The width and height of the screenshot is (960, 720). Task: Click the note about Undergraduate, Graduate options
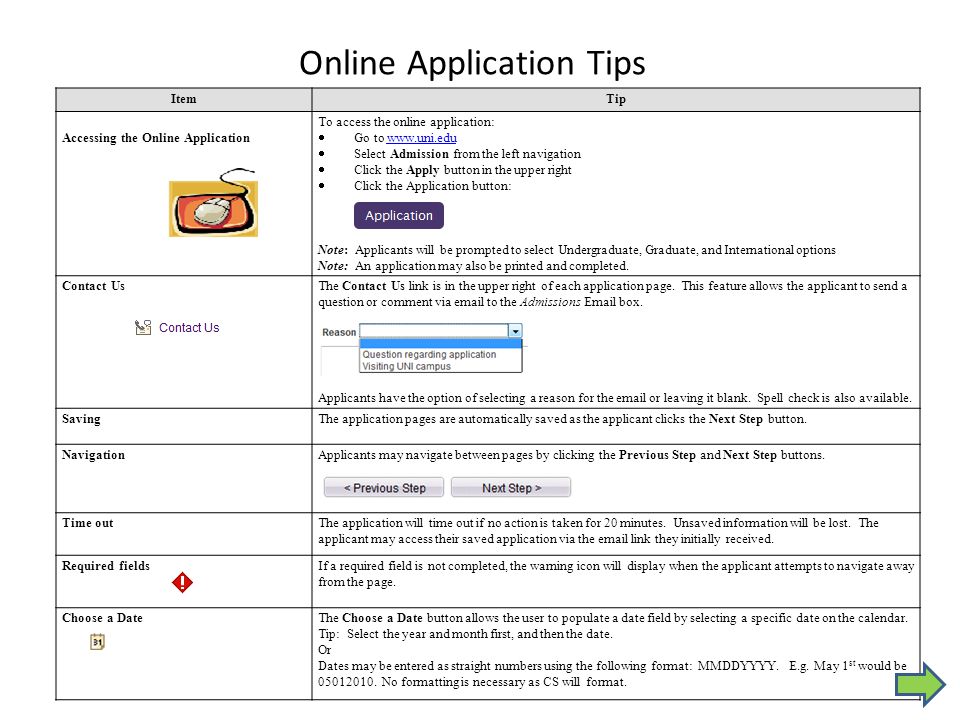pyautogui.click(x=577, y=250)
